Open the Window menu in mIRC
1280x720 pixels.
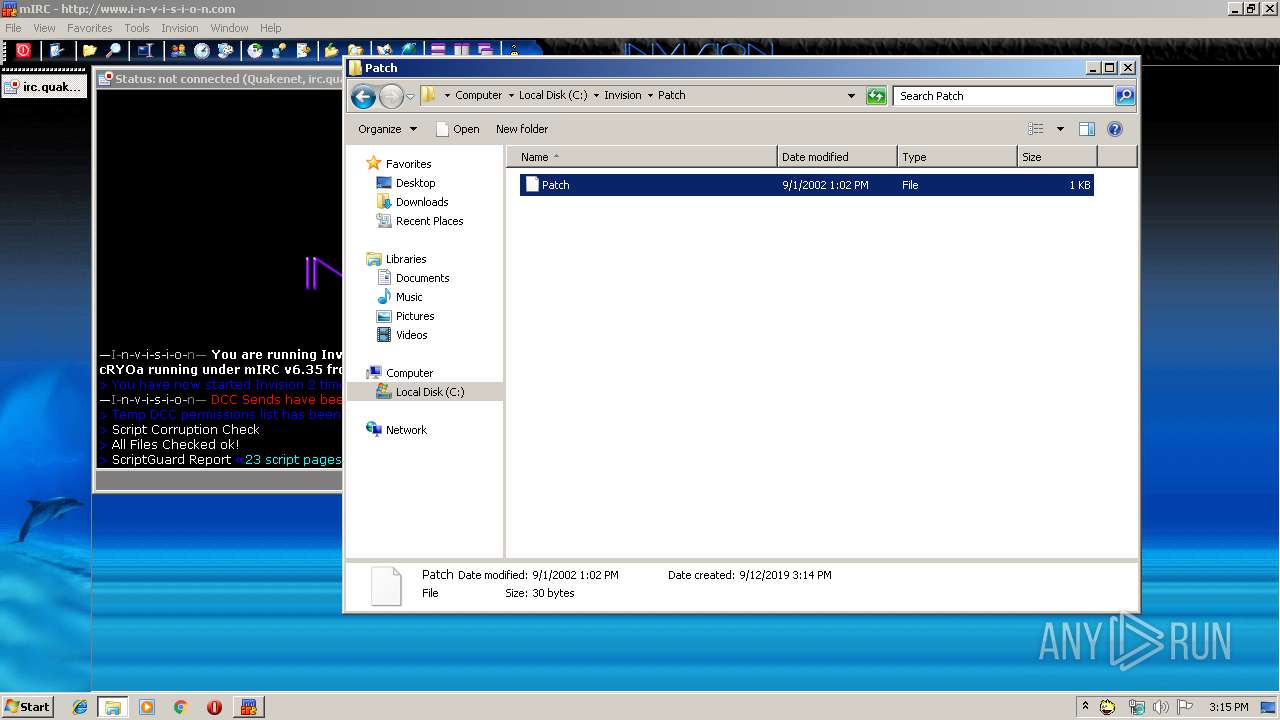229,28
